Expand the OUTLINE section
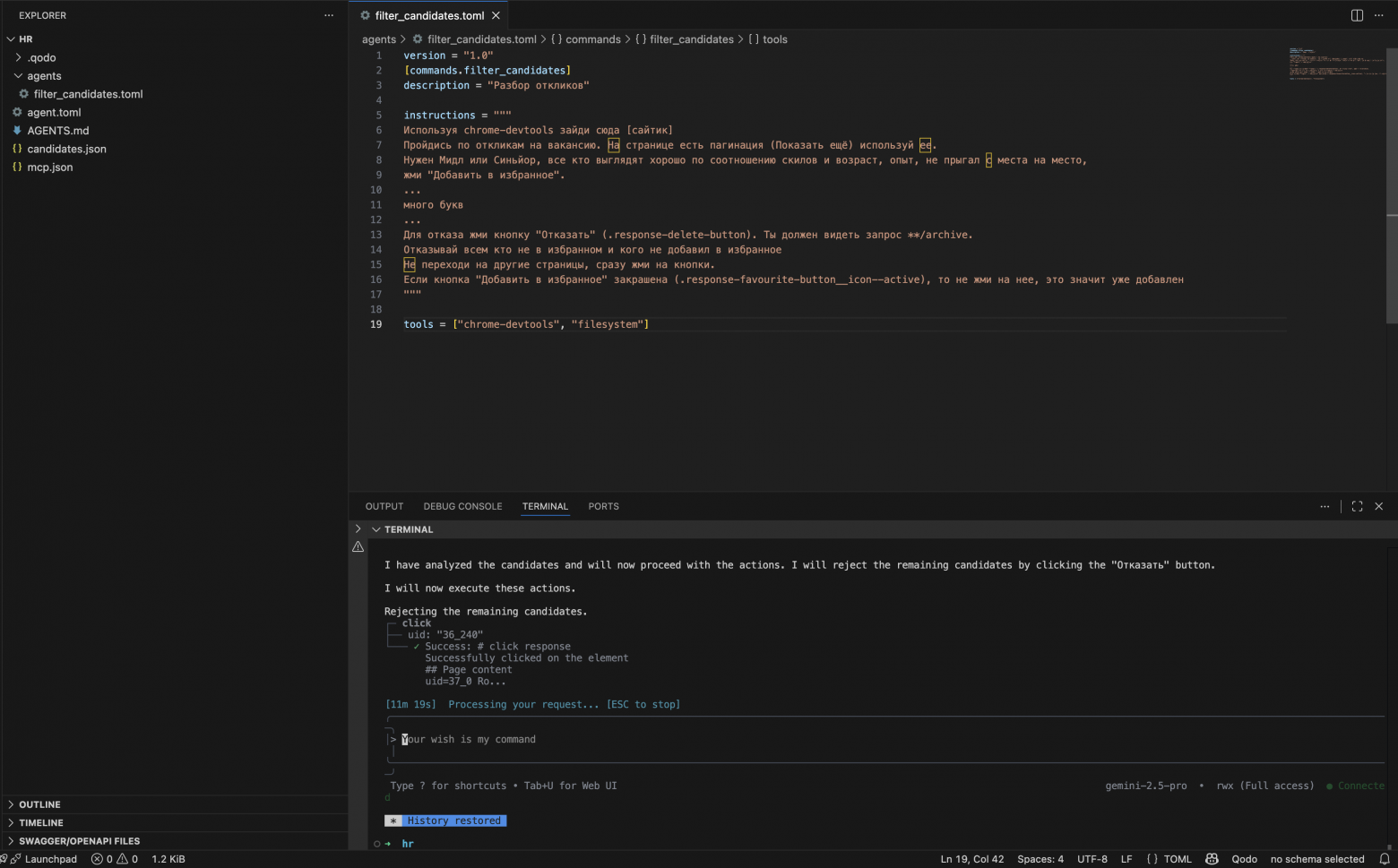The image size is (1398, 868). [x=11, y=804]
